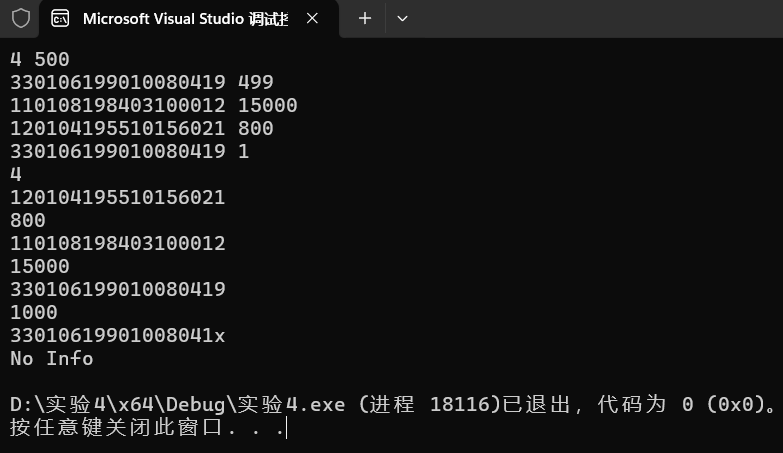
Task: Click the console icon on the tab
Action: pos(60,18)
